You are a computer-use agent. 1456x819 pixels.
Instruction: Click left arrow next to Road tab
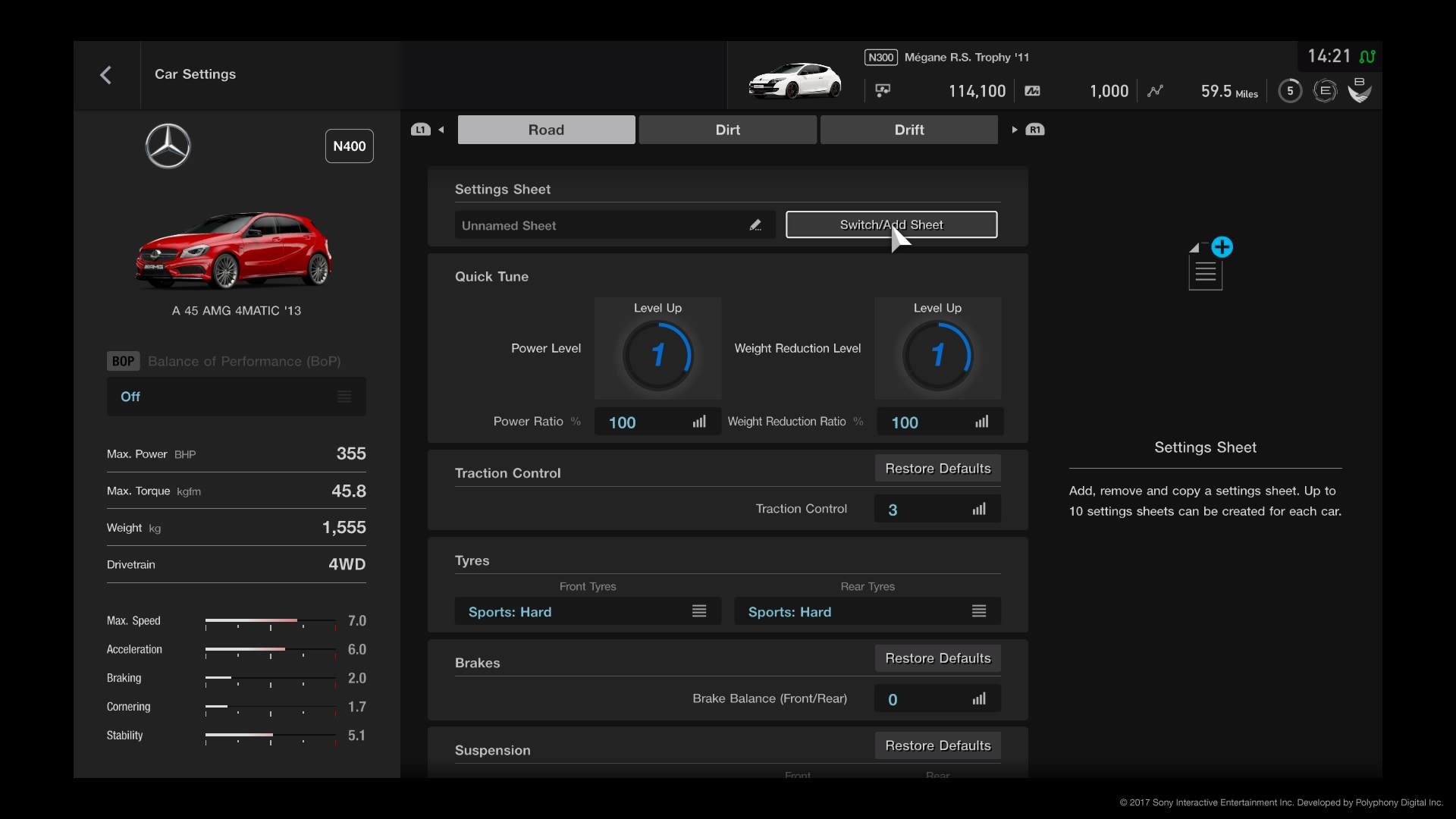[x=441, y=130]
